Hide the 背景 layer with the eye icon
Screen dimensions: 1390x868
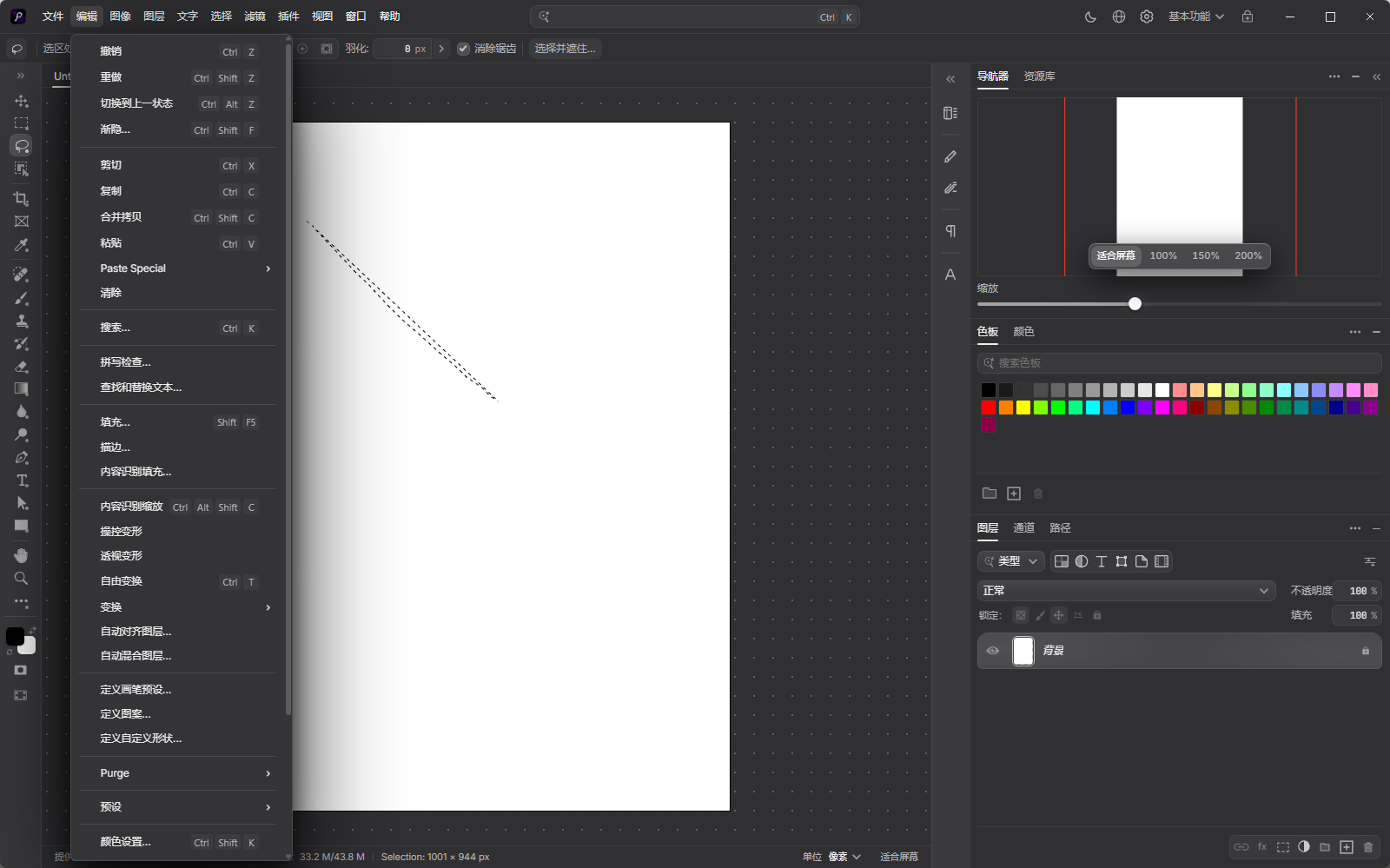coord(992,651)
